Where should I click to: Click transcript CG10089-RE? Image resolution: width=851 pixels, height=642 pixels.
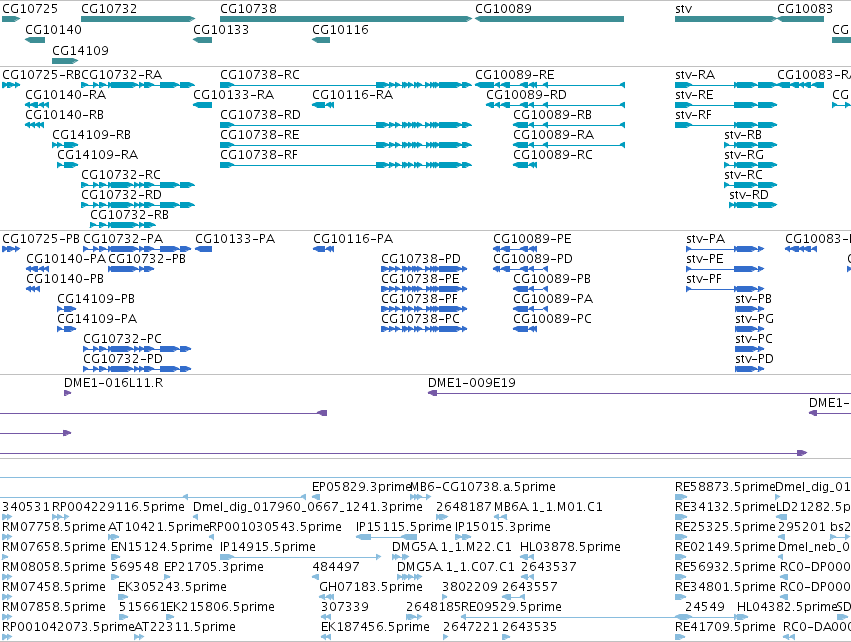[x=550, y=85]
